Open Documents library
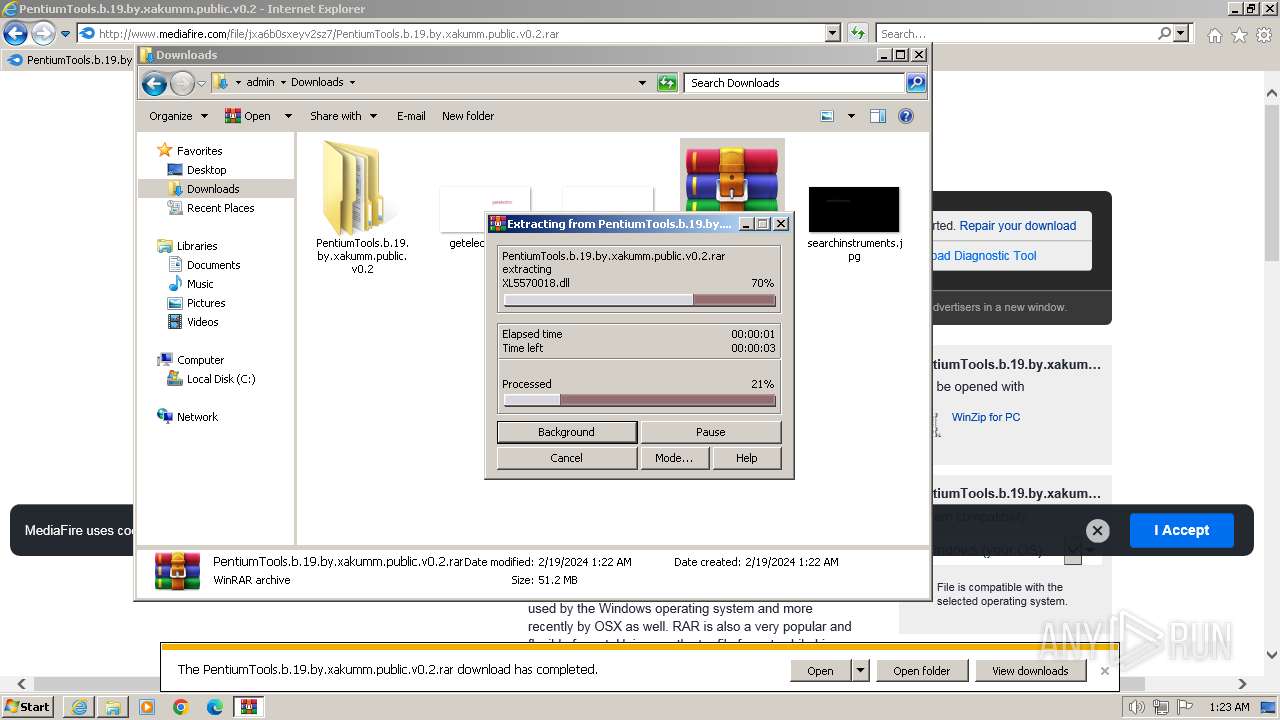Viewport: 1280px width, 720px height. 213,265
